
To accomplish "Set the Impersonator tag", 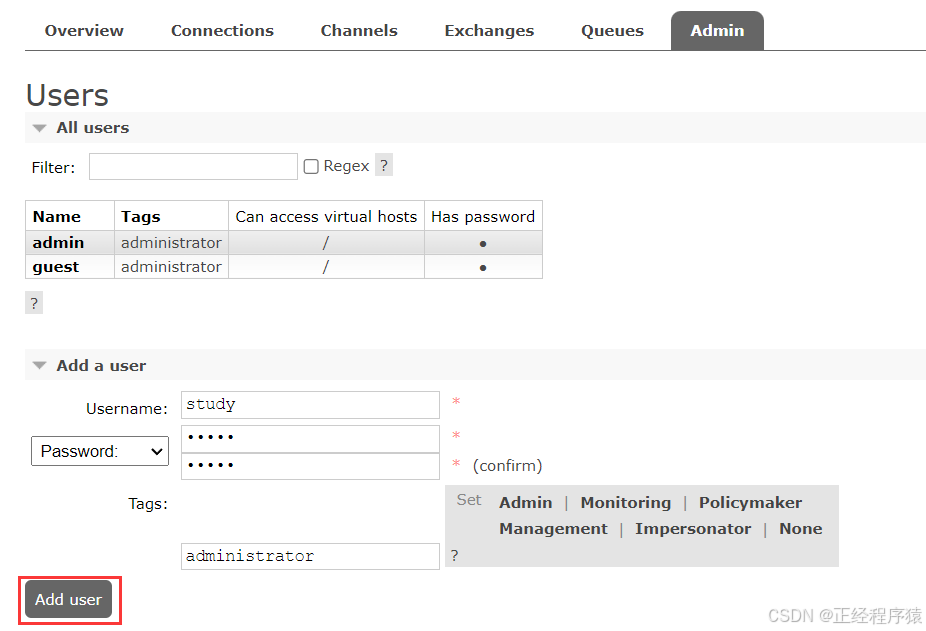I will [x=693, y=529].
